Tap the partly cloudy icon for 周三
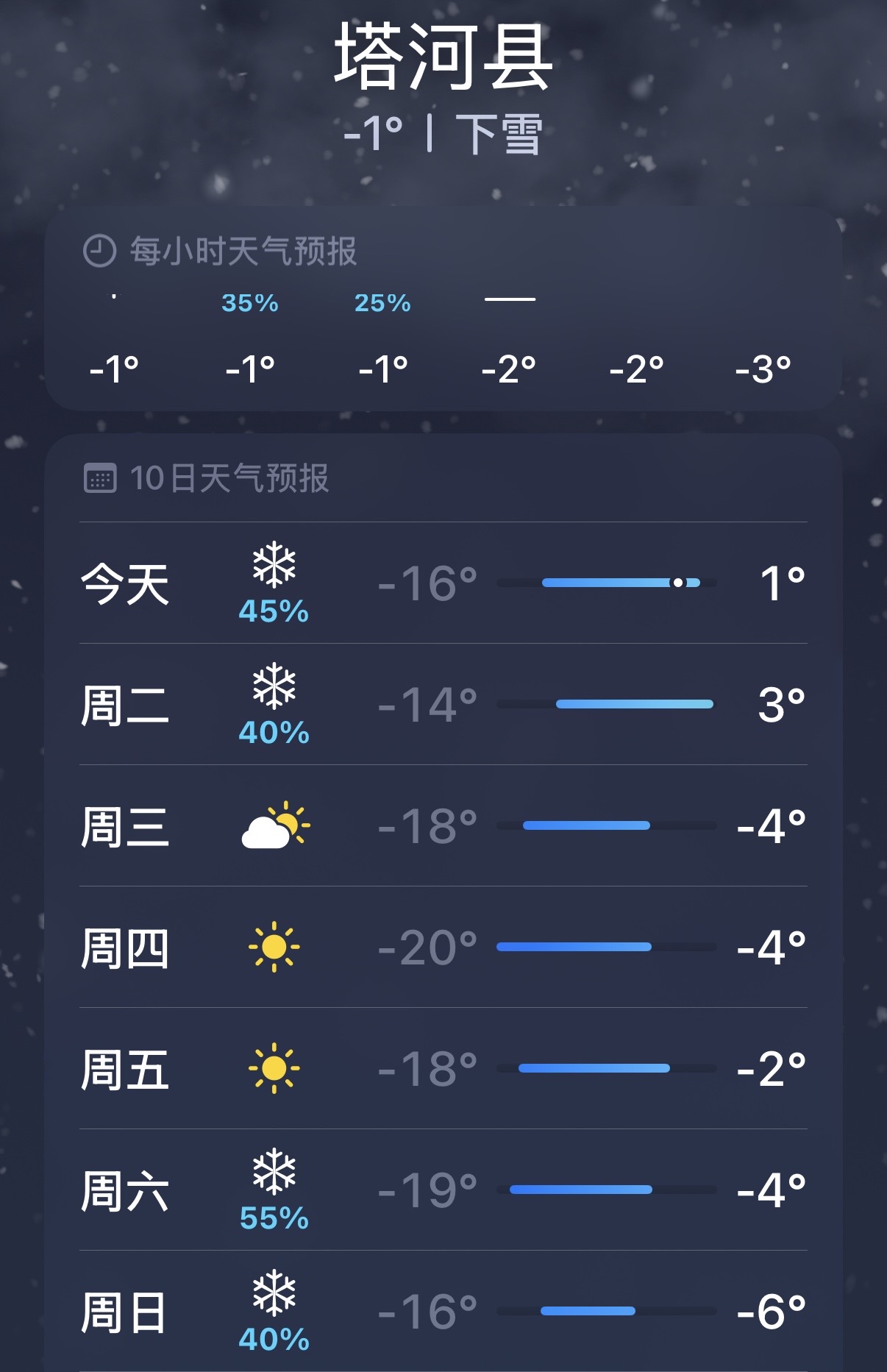Screen dimensions: 887x1372 point(275,825)
